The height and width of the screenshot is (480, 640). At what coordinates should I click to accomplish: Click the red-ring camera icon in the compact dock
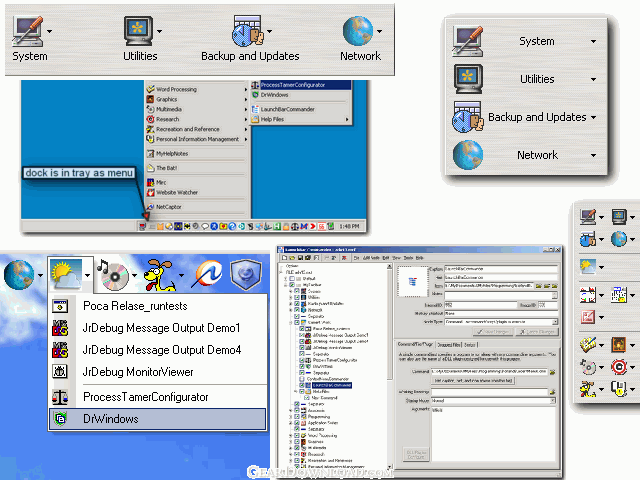pyautogui.click(x=619, y=367)
